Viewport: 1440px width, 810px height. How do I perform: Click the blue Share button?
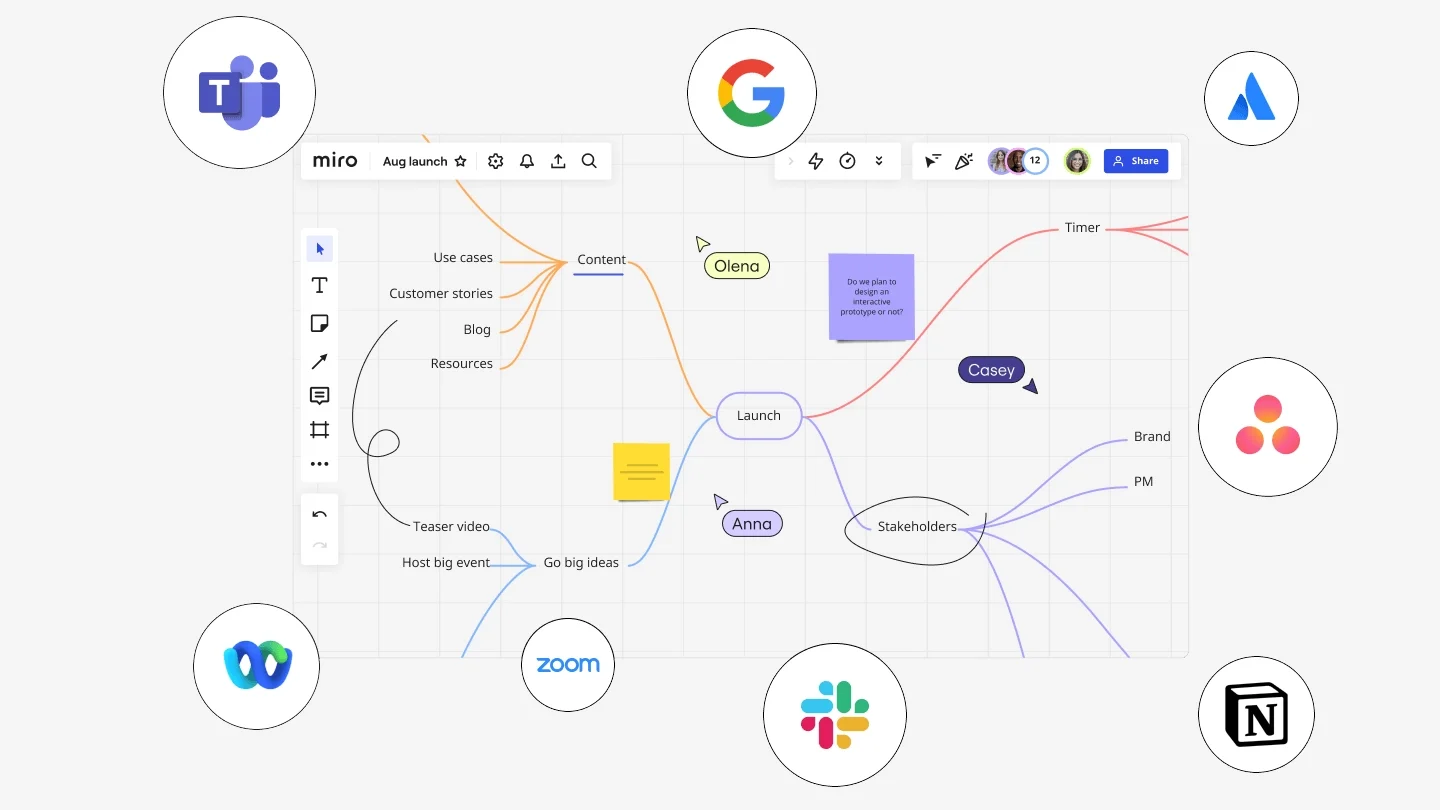(1136, 161)
